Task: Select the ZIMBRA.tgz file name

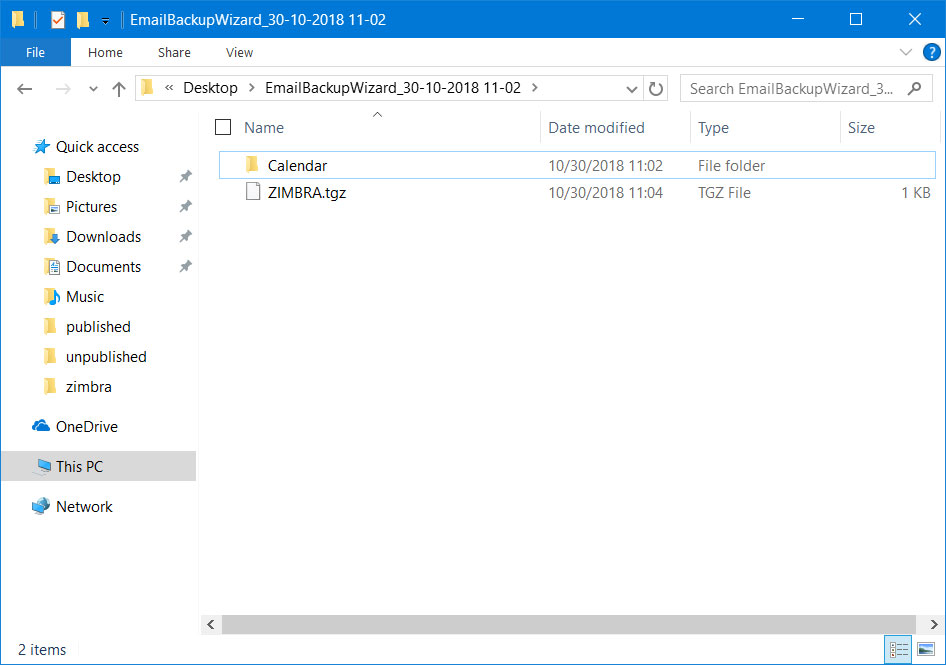Action: pyautogui.click(x=307, y=193)
